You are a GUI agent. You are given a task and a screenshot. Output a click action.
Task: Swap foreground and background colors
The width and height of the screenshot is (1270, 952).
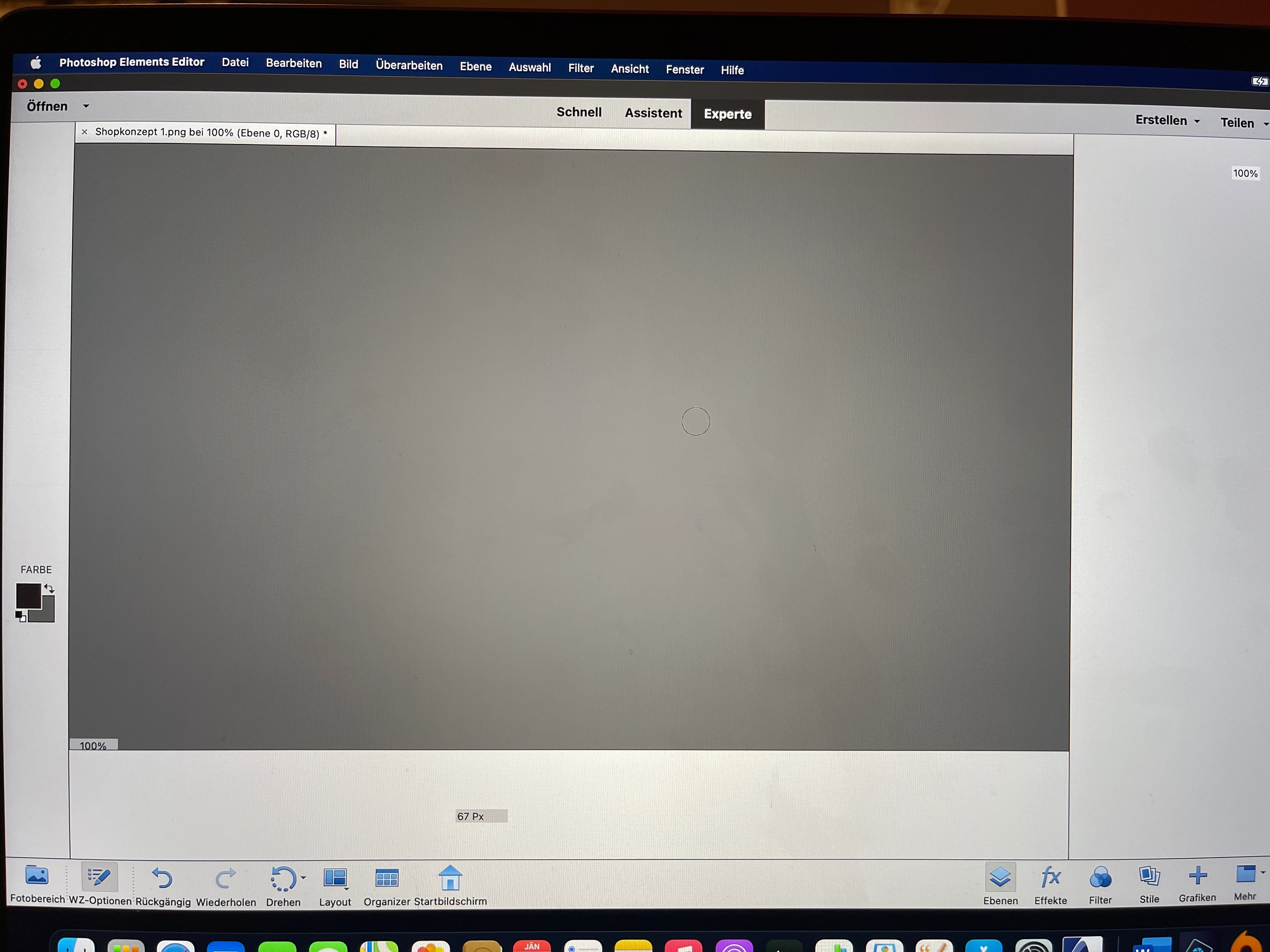pyautogui.click(x=49, y=589)
